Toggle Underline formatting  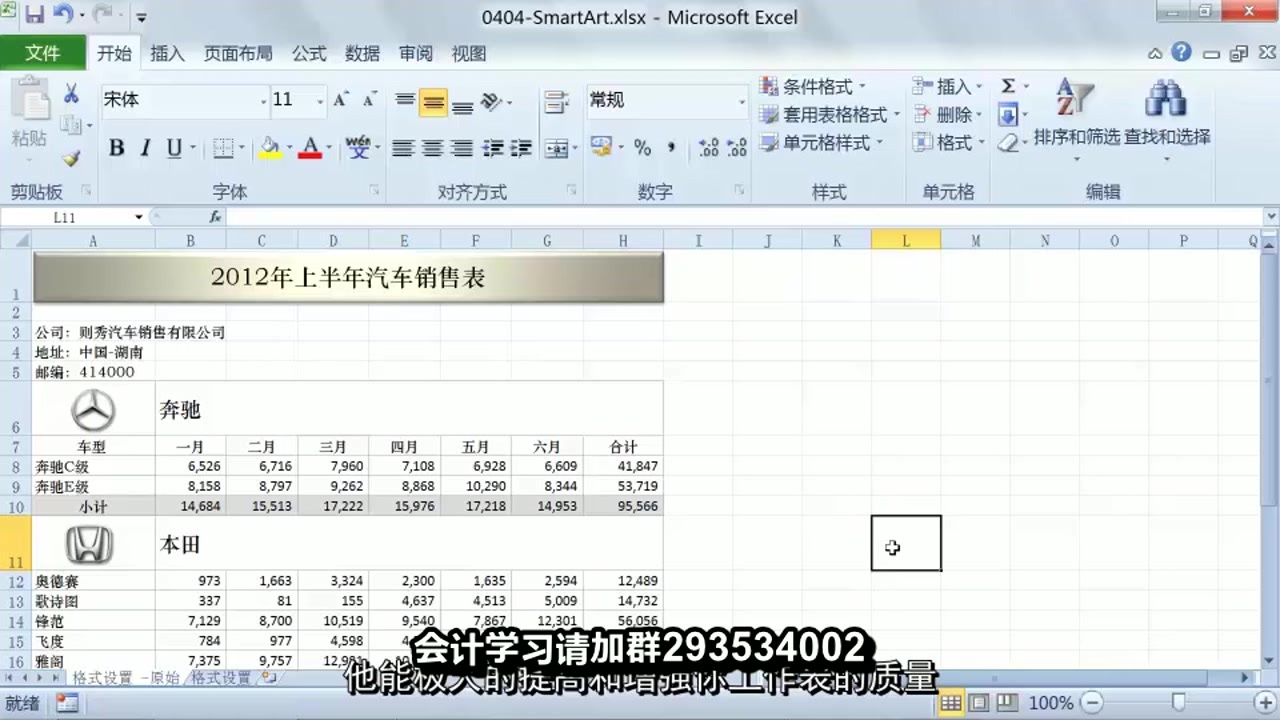174,148
